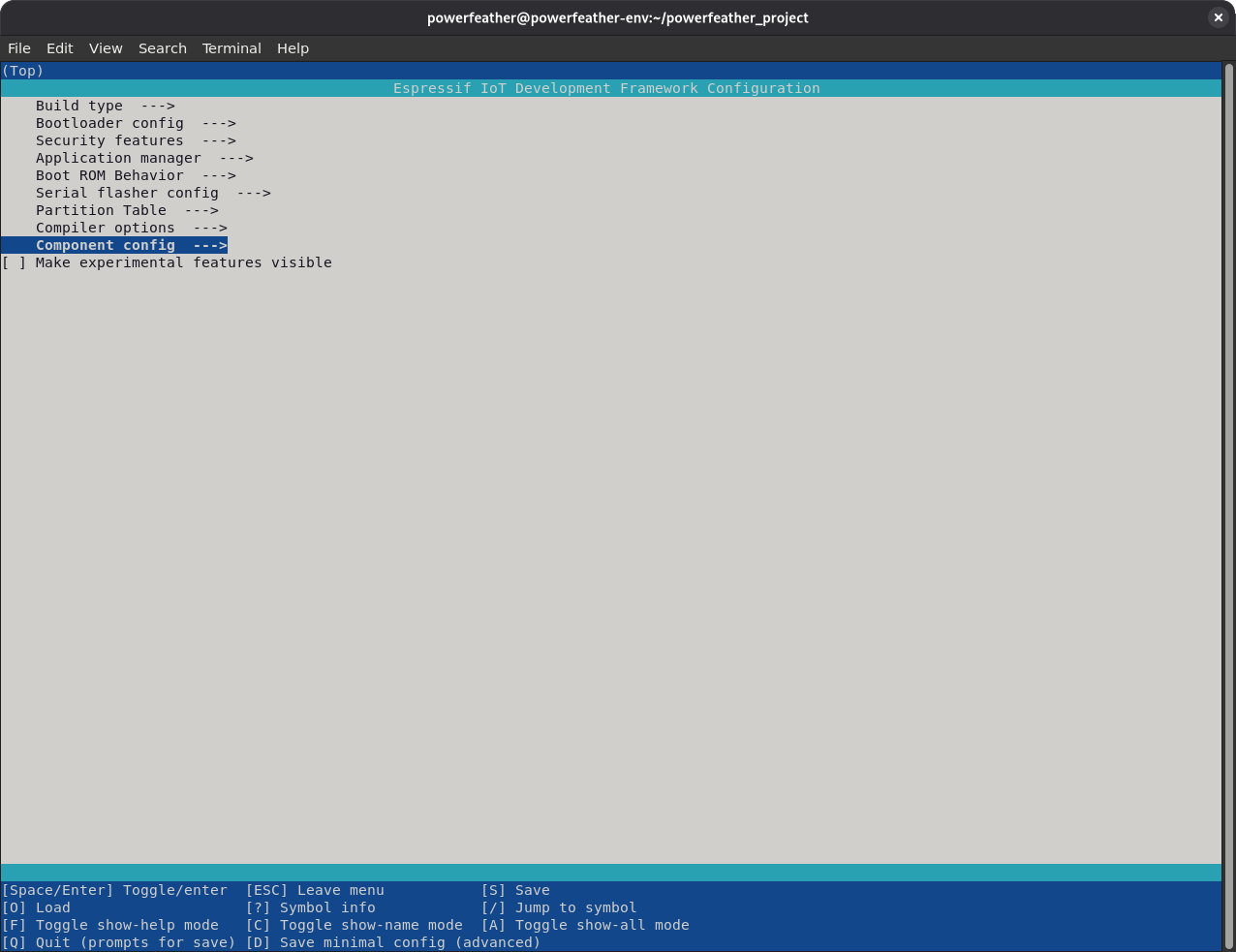Click the Espressif IoT Development Framework Configuration title
Screen dimensions: 1236x952
coord(606,88)
